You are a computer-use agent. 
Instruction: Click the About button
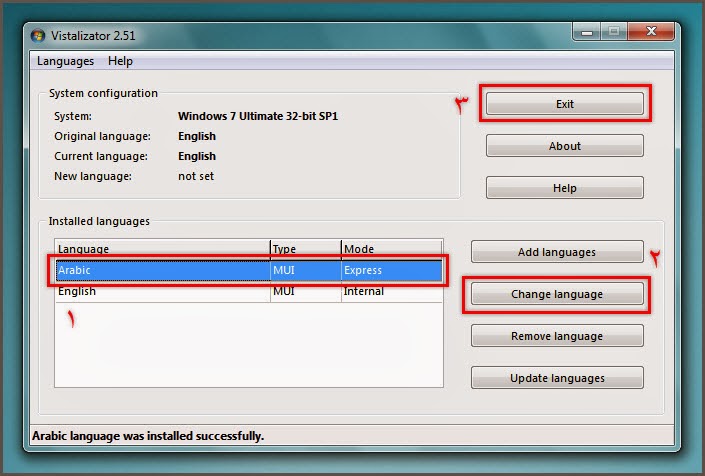click(x=565, y=146)
